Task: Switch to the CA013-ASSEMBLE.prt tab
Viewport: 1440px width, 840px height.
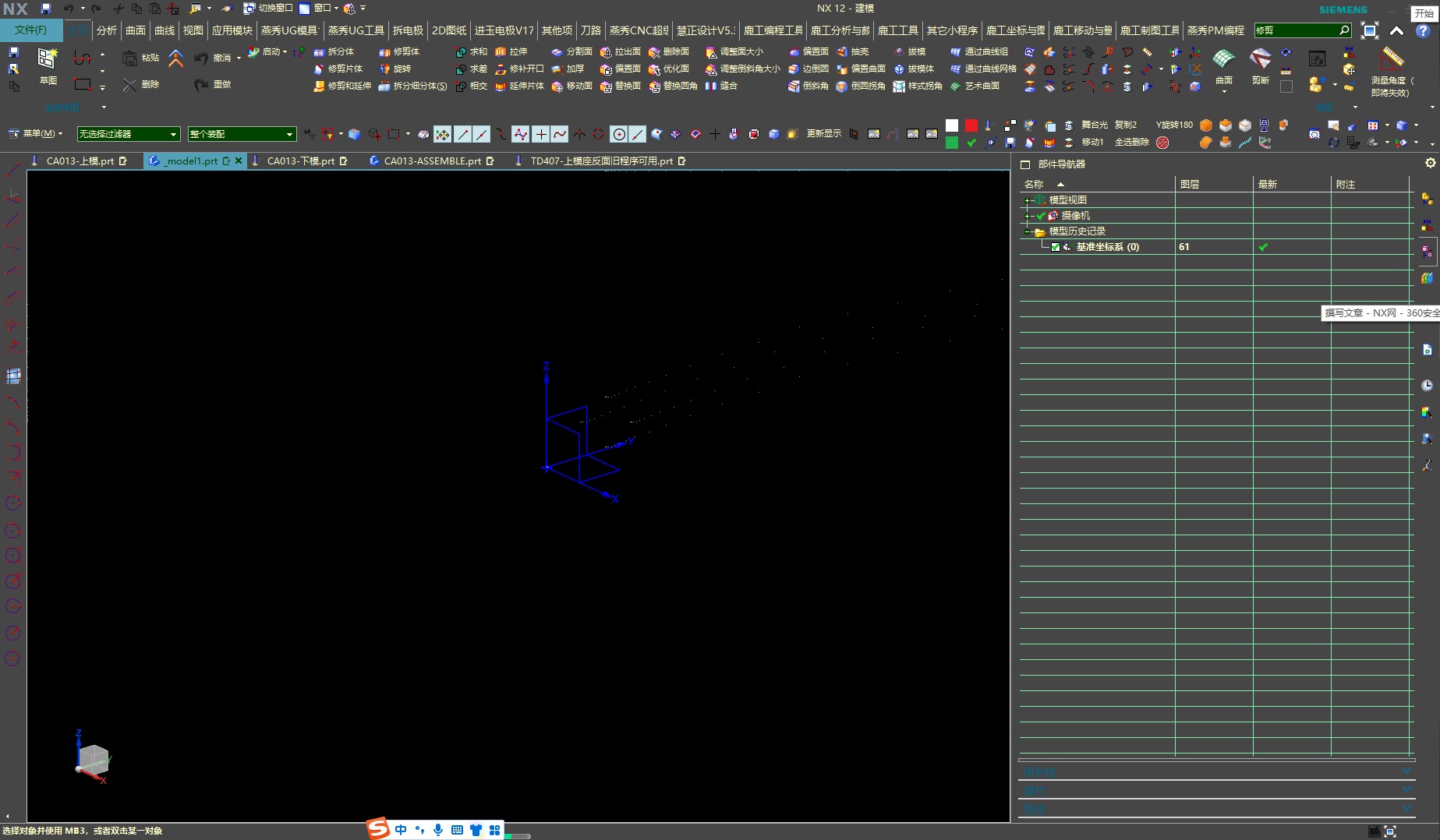Action: pos(433,161)
